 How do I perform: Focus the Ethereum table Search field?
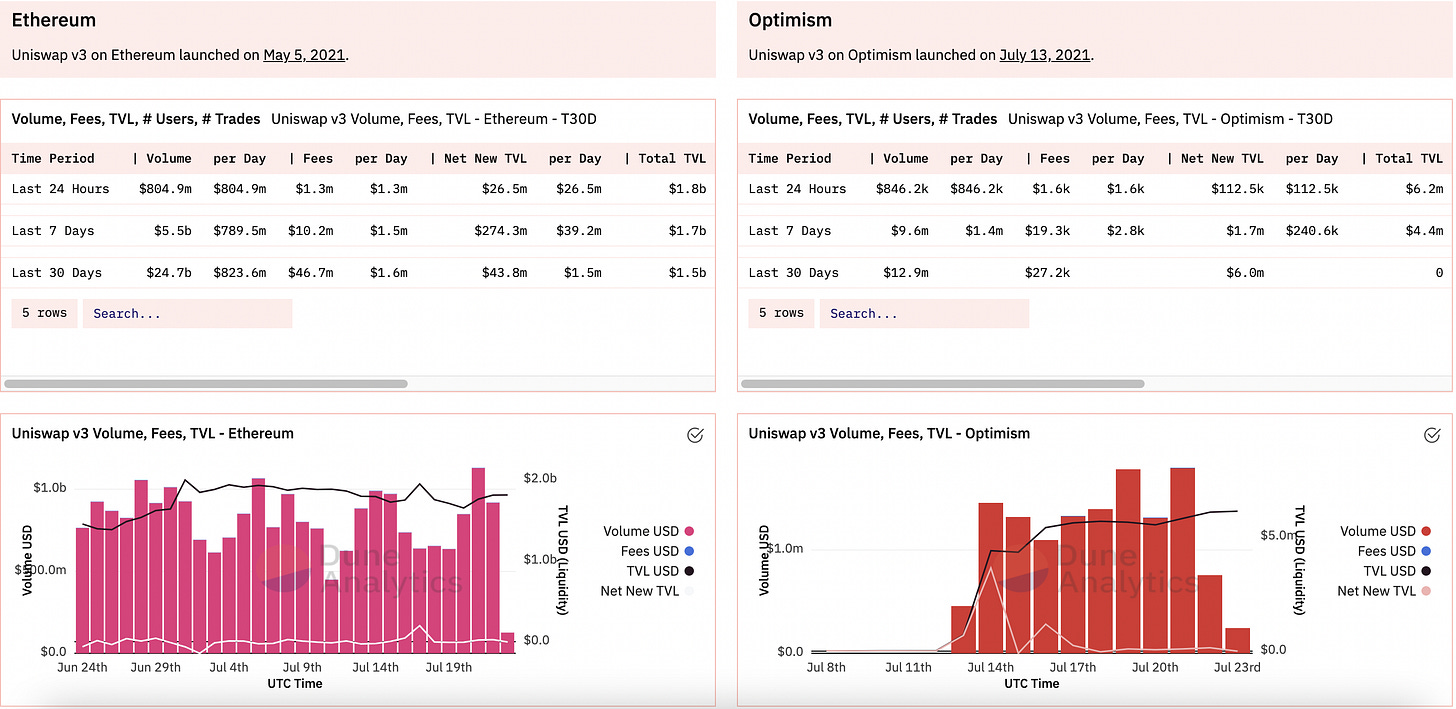tap(188, 313)
